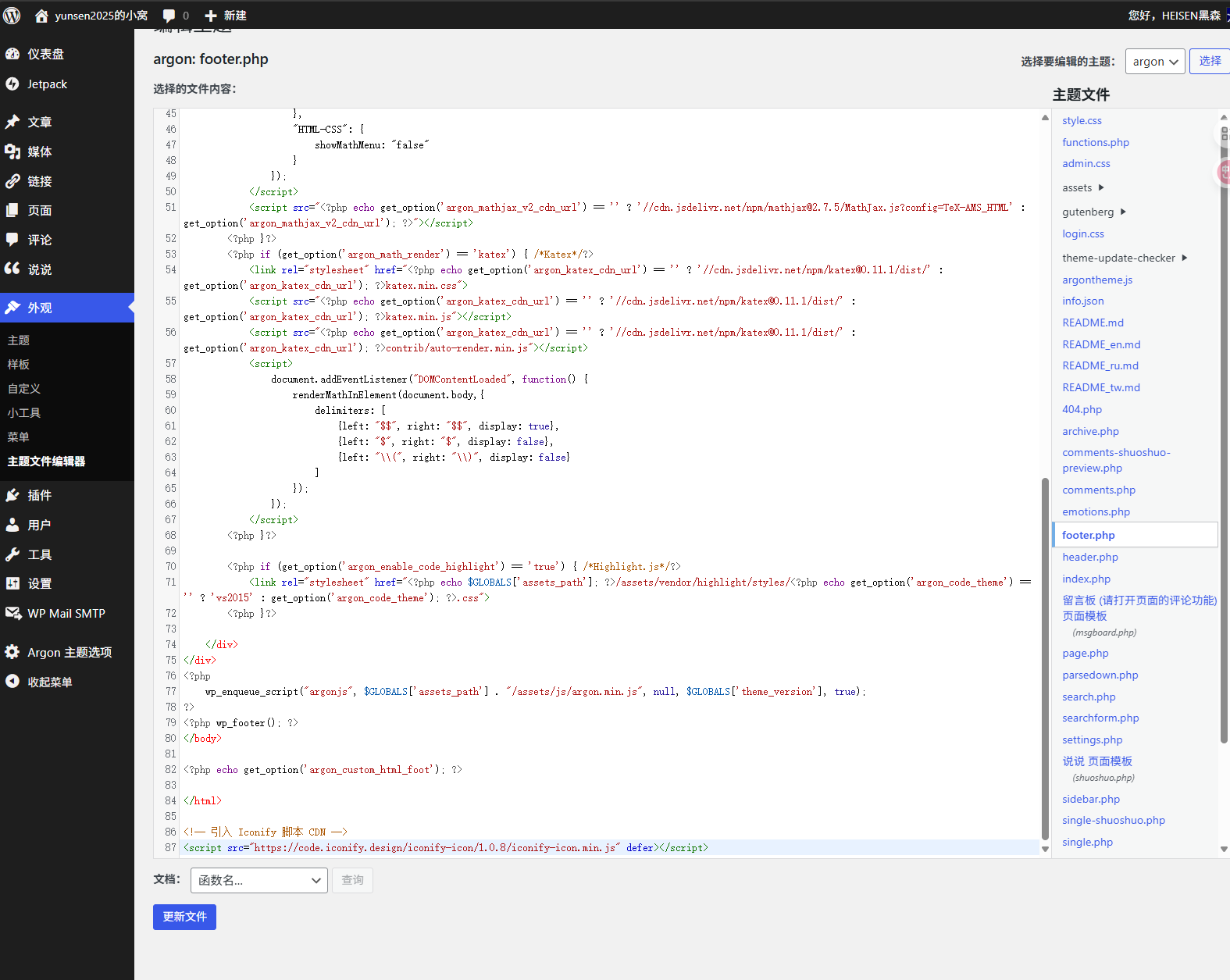Open emotions.php file
Viewport: 1230px width, 980px height.
pyautogui.click(x=1096, y=511)
